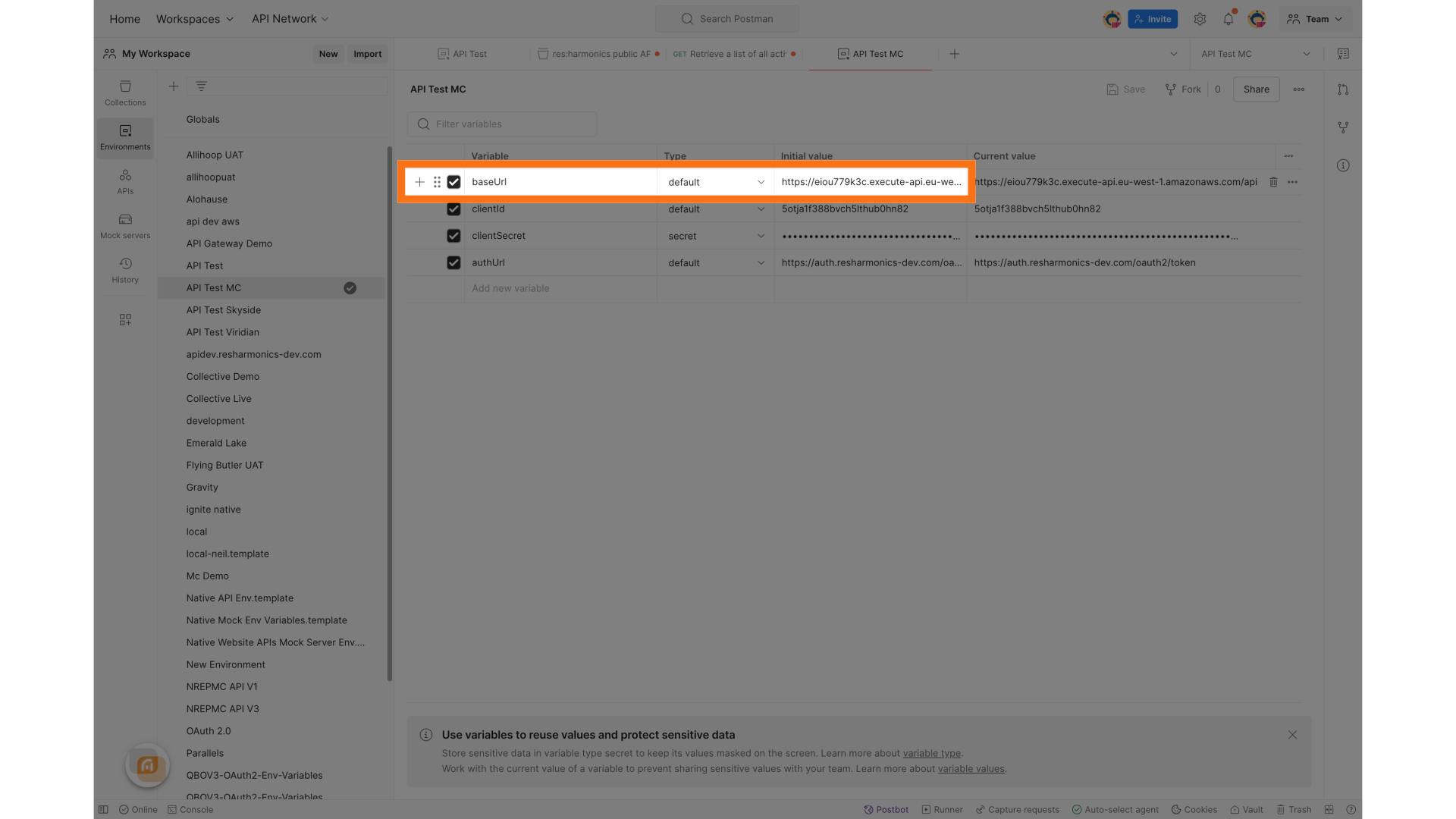This screenshot has height=819, width=1456.
Task: Go to Home
Action: (124, 19)
